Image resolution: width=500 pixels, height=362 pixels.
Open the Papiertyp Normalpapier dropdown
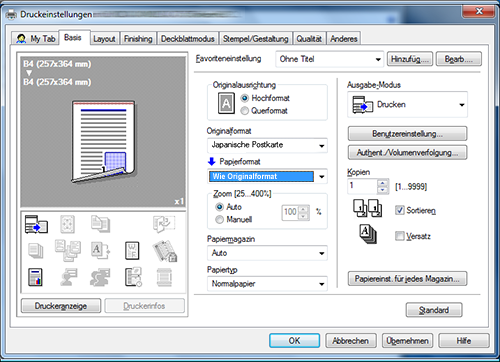267,284
